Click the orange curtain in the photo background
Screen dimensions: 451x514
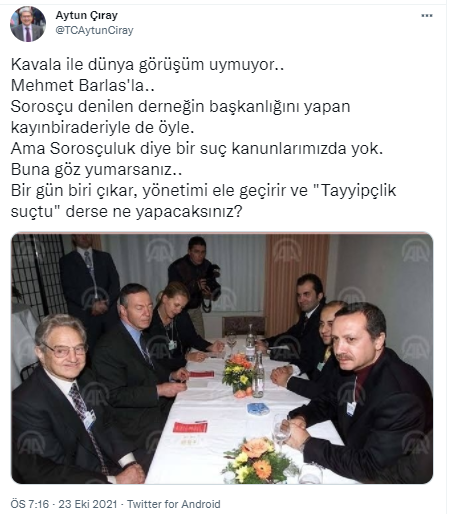pyautogui.click(x=296, y=283)
